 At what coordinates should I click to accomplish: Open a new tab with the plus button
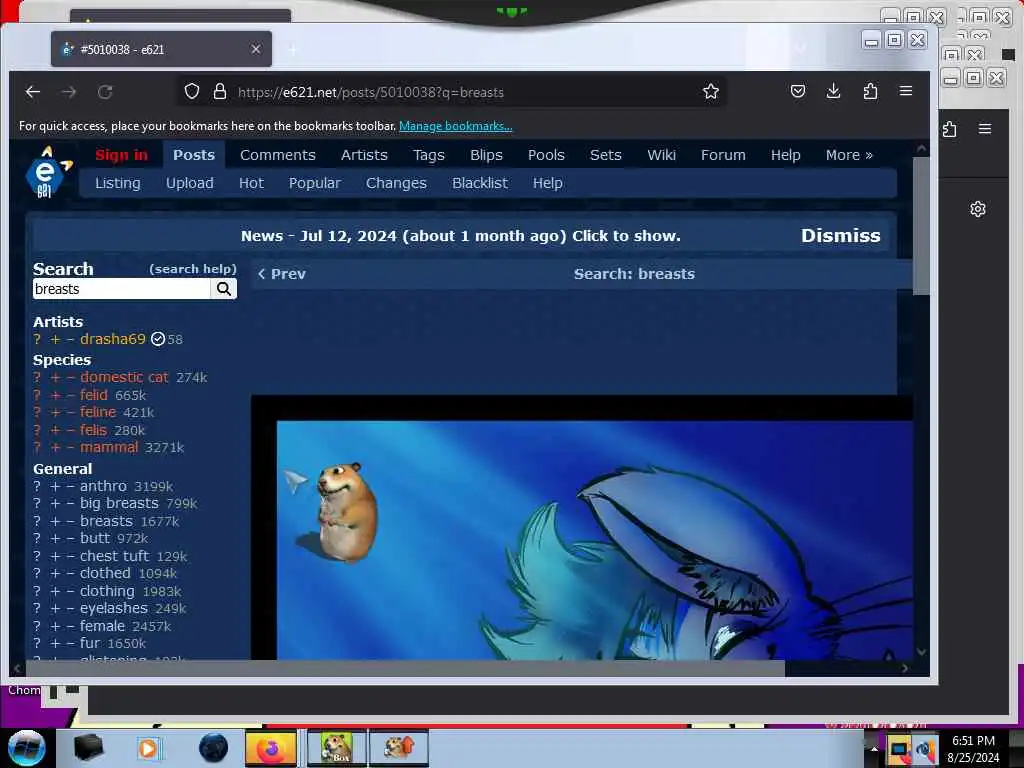[293, 49]
